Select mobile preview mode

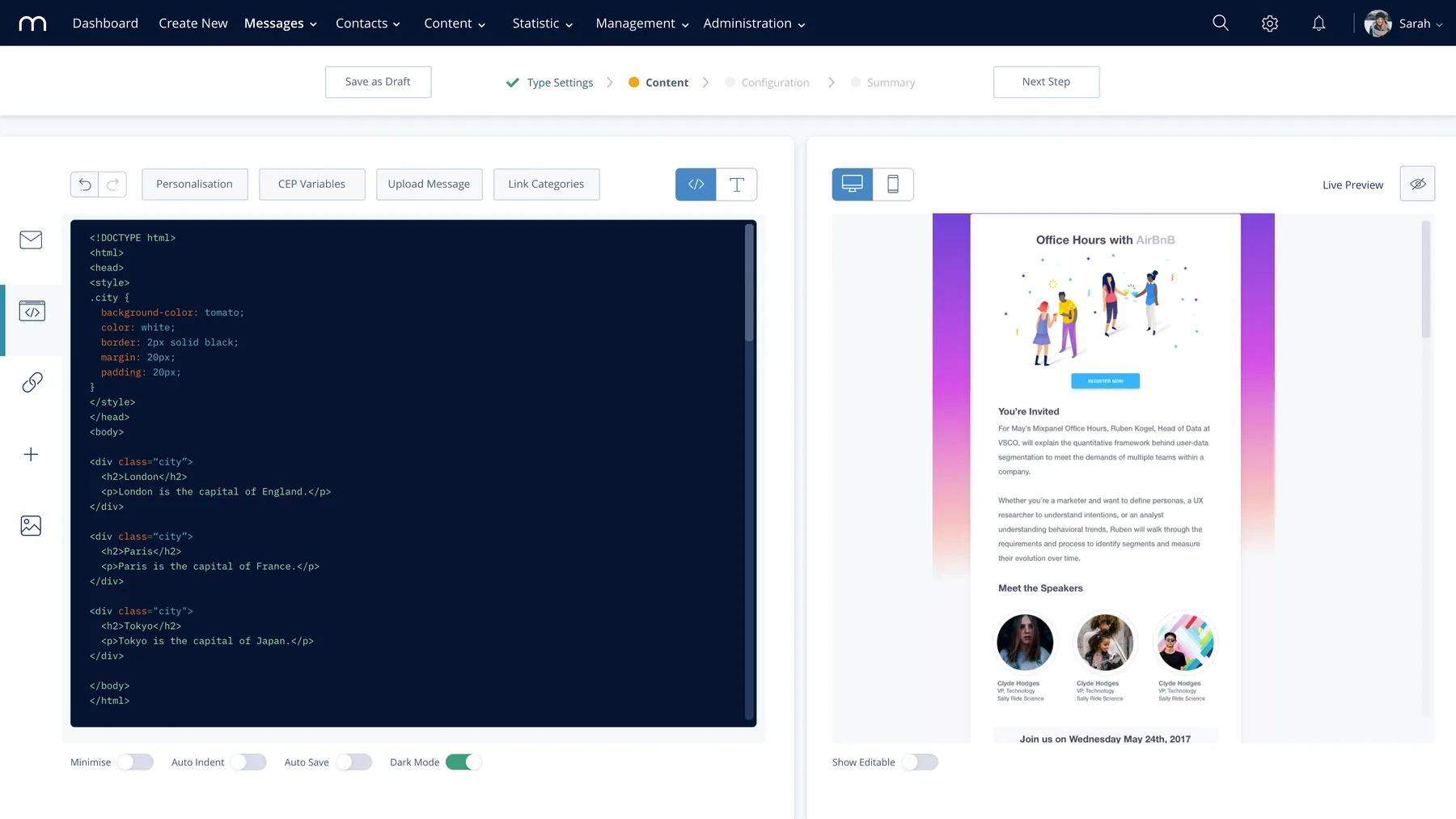[893, 185]
